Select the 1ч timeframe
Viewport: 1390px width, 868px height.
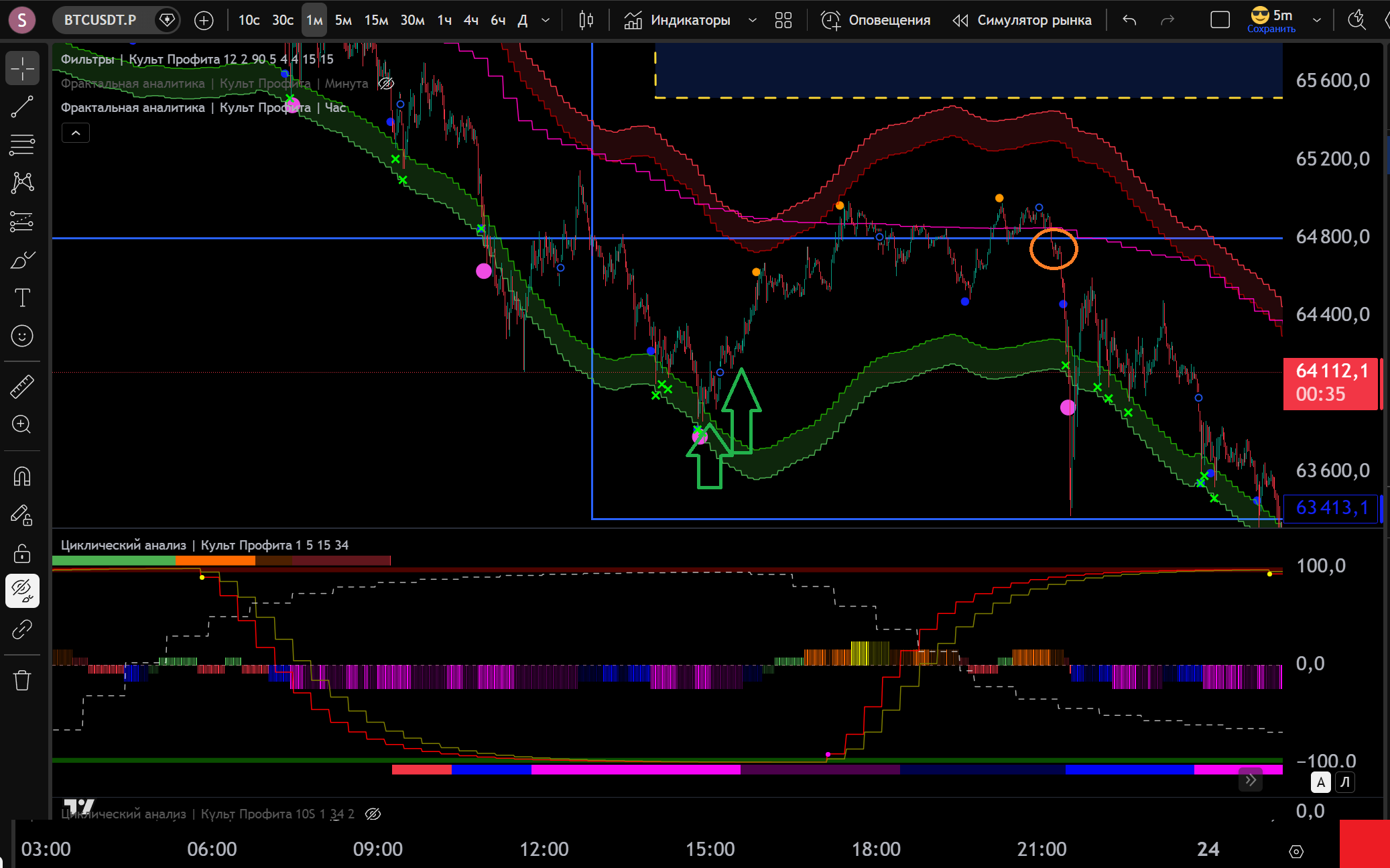(x=444, y=20)
